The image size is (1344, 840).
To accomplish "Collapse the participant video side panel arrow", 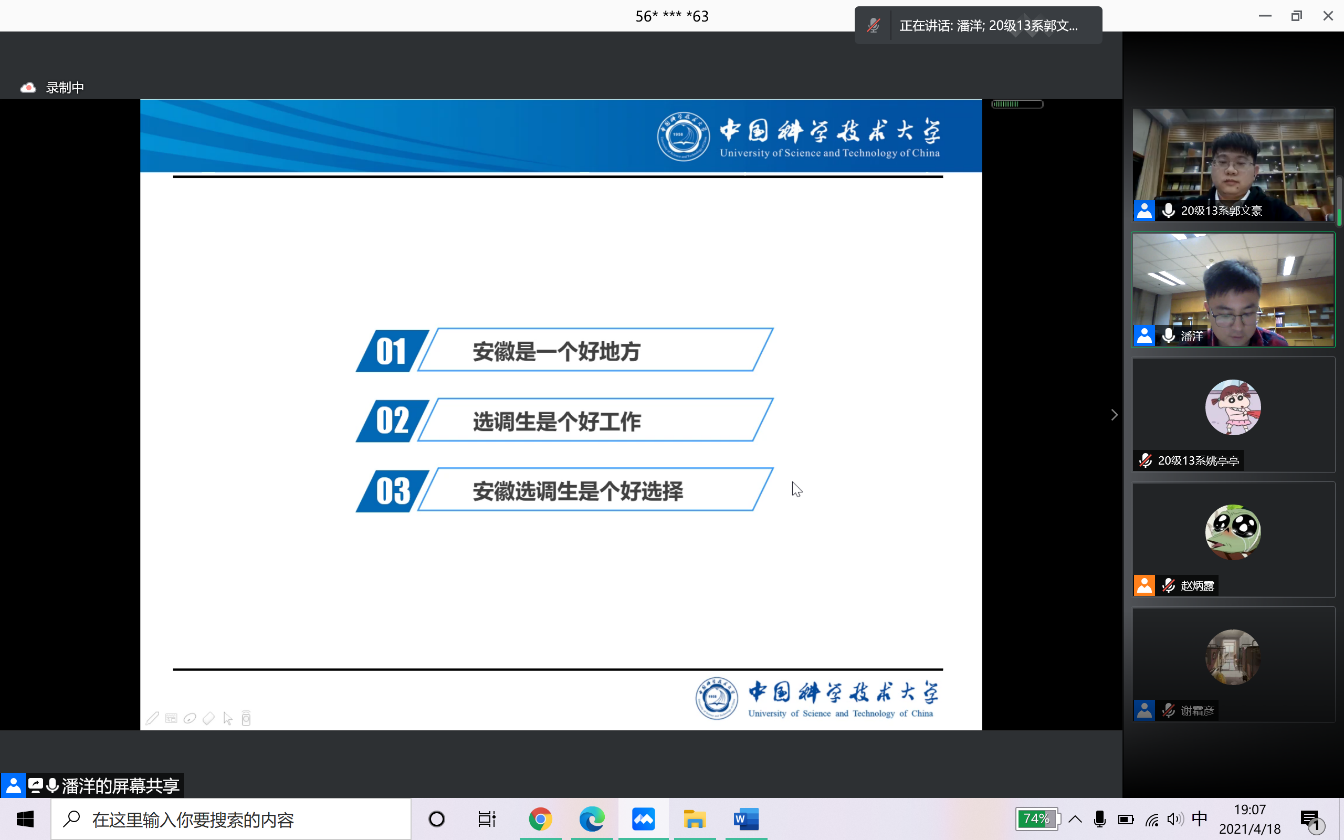I will tap(1114, 415).
